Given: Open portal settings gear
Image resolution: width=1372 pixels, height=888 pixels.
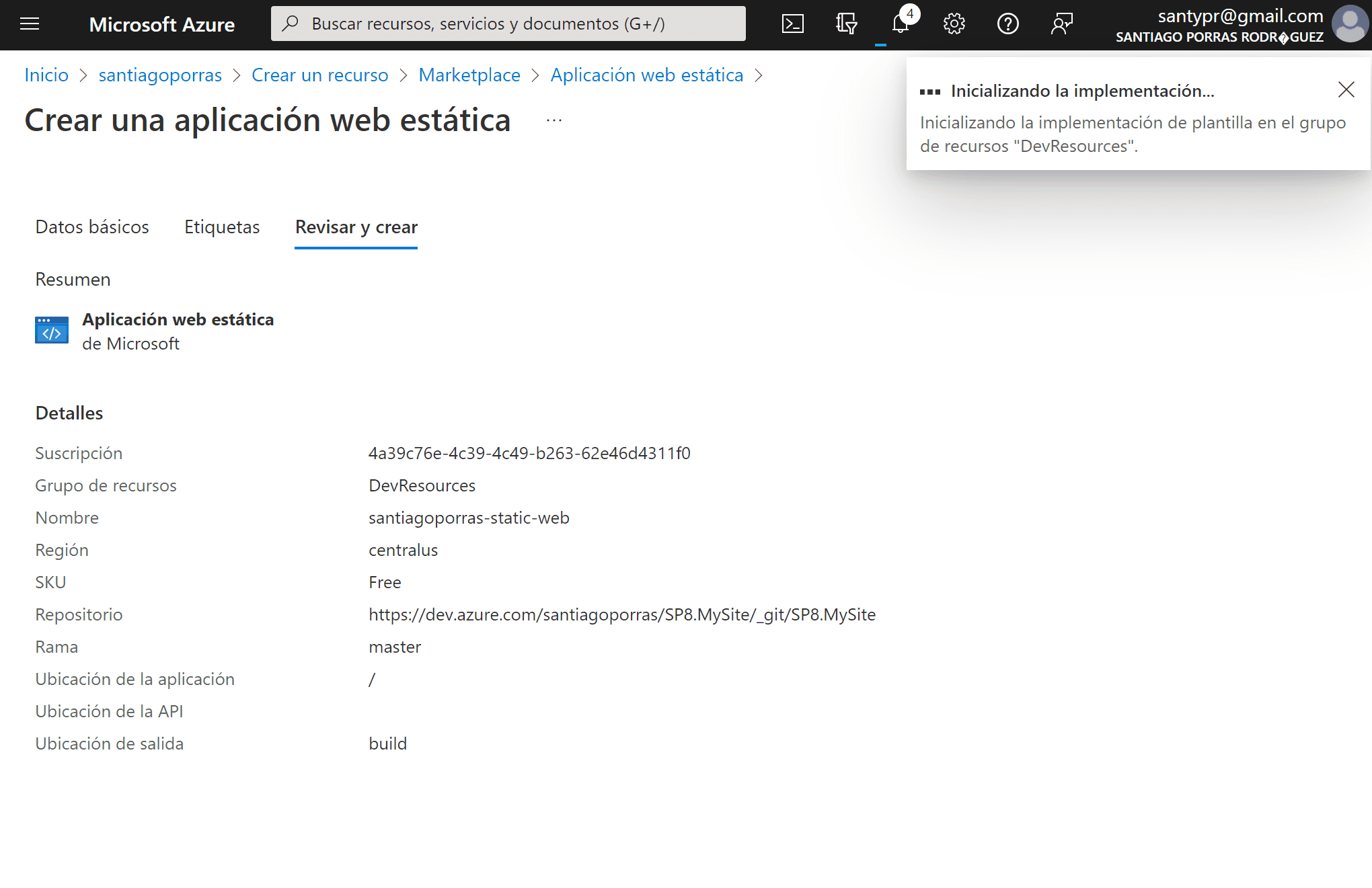Looking at the screenshot, I should point(954,24).
